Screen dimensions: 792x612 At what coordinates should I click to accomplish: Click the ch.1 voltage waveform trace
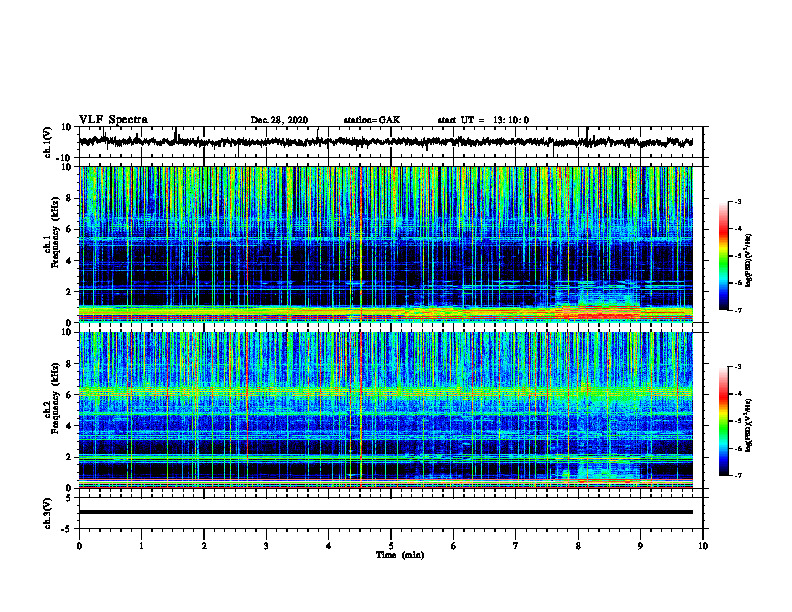386,142
